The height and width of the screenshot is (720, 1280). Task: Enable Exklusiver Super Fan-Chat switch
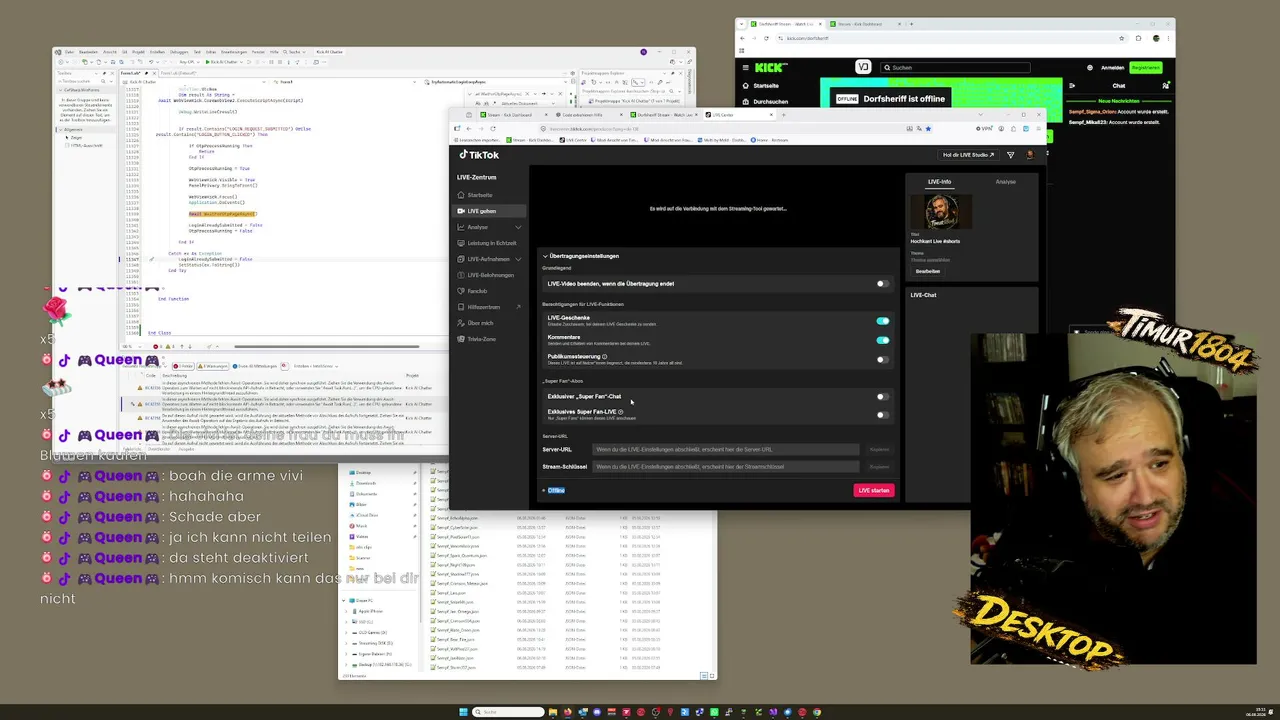(x=882, y=397)
